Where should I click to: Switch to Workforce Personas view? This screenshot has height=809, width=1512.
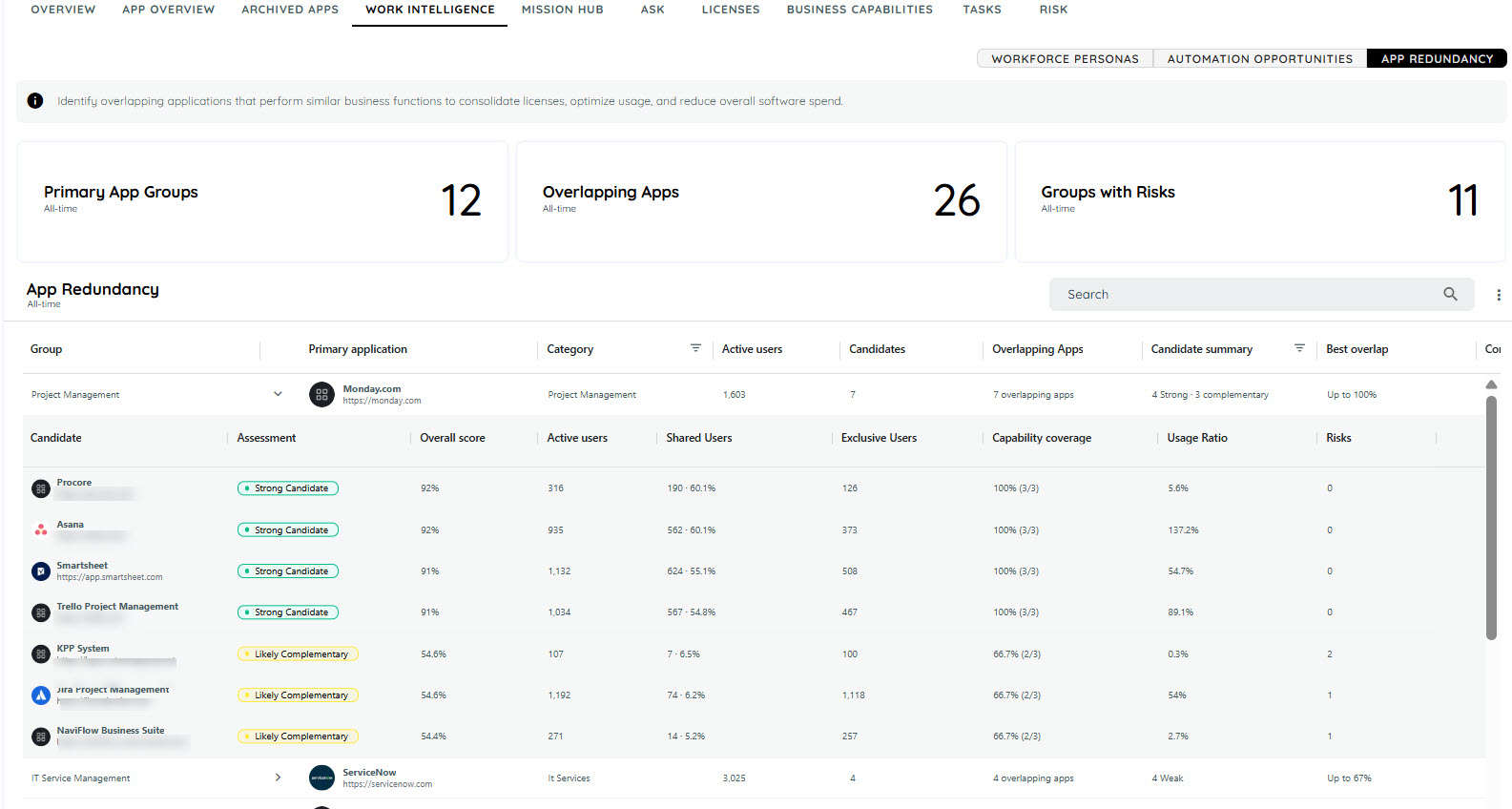pyautogui.click(x=1065, y=58)
